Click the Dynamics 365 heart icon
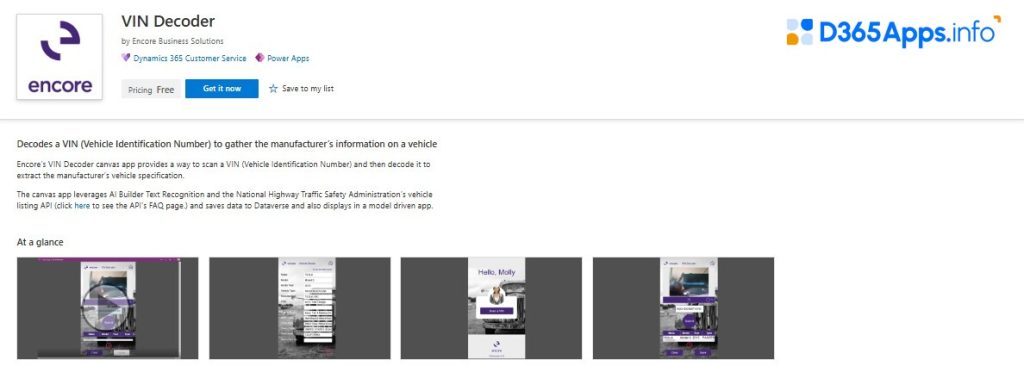Viewport: 1024px width, 366px height. (x=126, y=58)
